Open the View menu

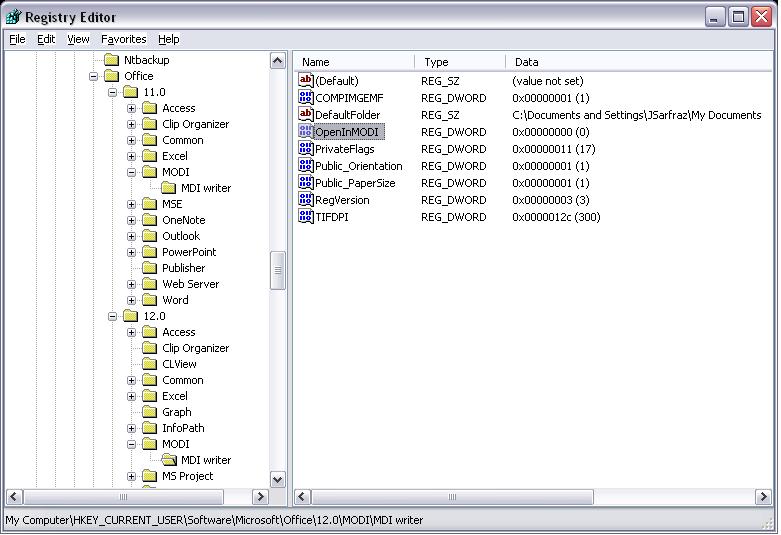coord(78,39)
